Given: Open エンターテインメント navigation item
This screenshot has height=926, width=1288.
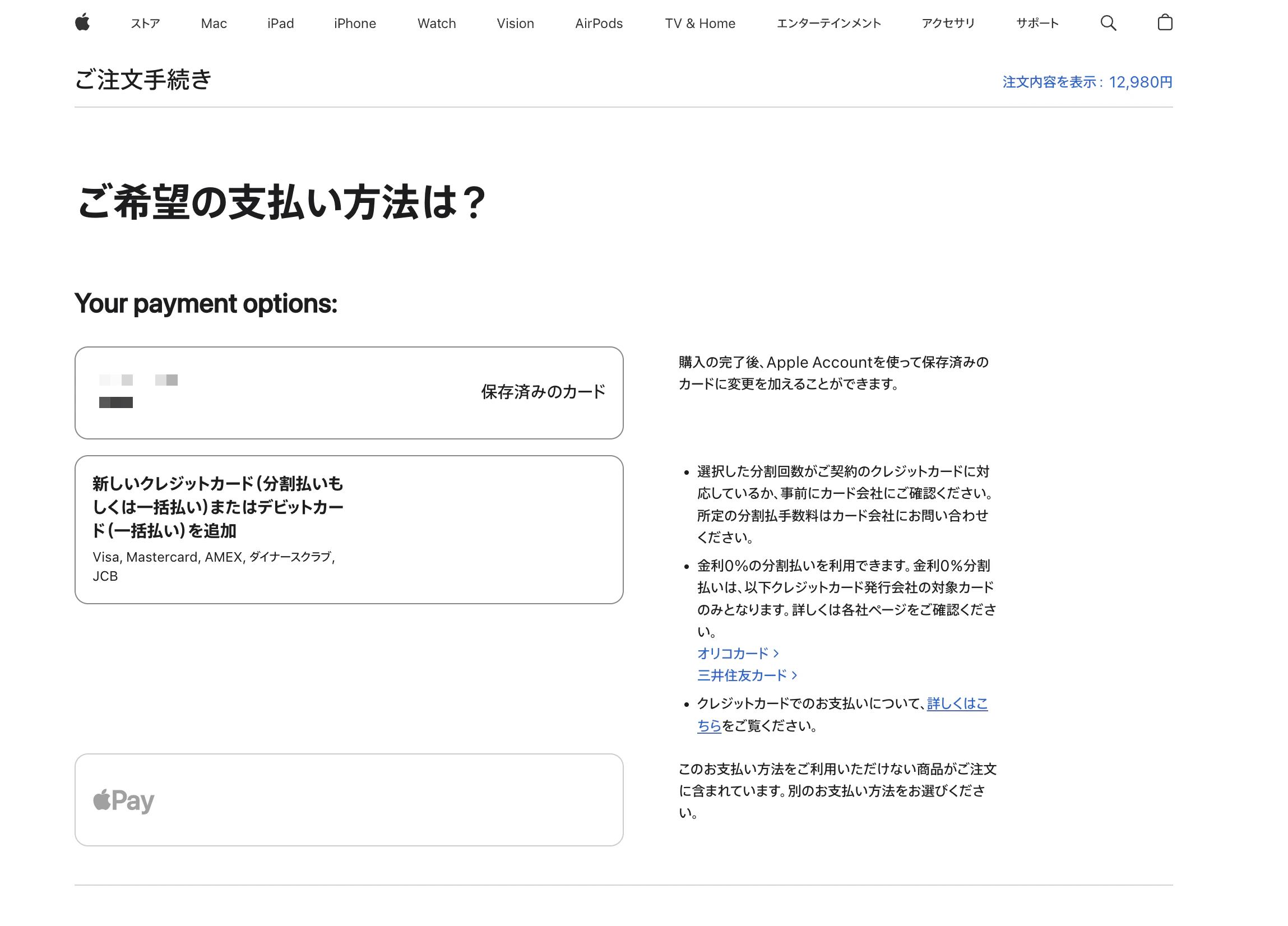Looking at the screenshot, I should (828, 24).
